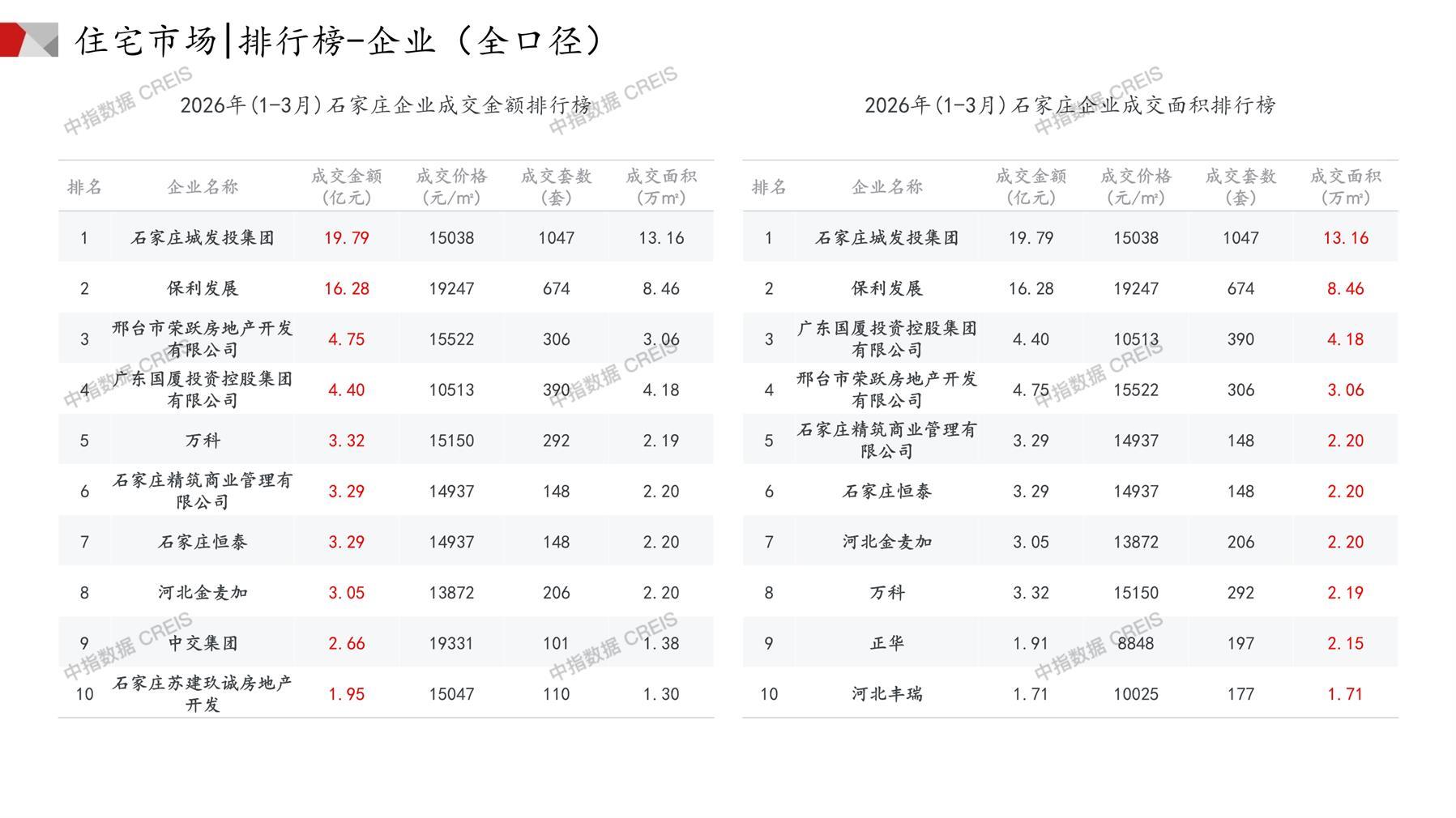The height and width of the screenshot is (818, 1456).
Task: Select the 中交集团 company cell
Action: coord(203,643)
